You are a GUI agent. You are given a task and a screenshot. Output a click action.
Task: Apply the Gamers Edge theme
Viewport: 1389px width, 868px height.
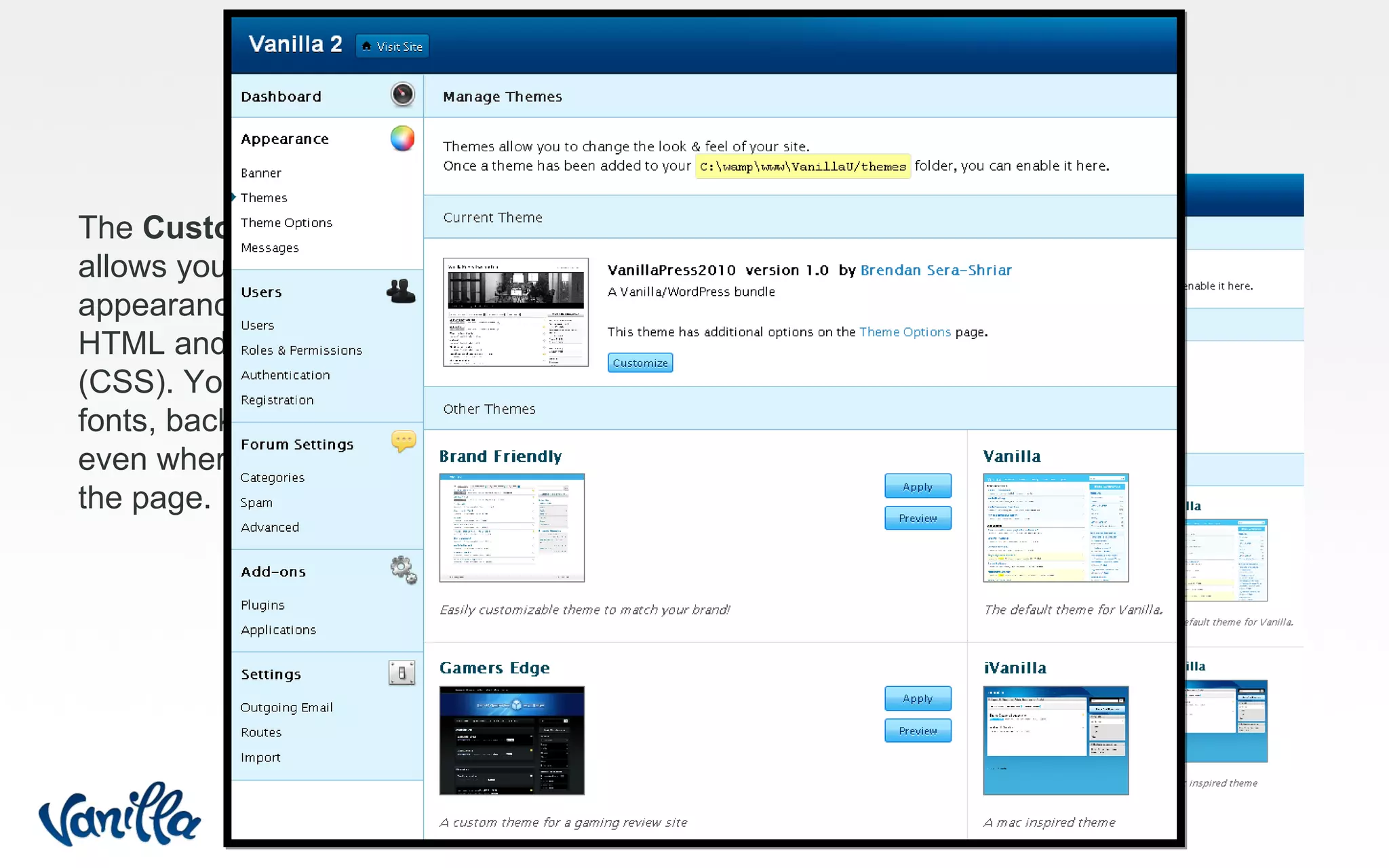coord(918,698)
